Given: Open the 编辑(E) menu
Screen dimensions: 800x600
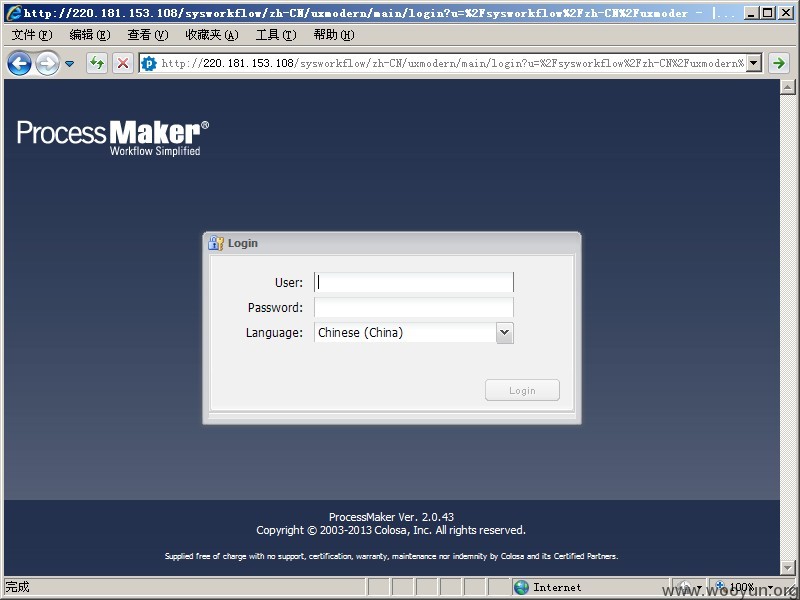Looking at the screenshot, I should pyautogui.click(x=90, y=35).
